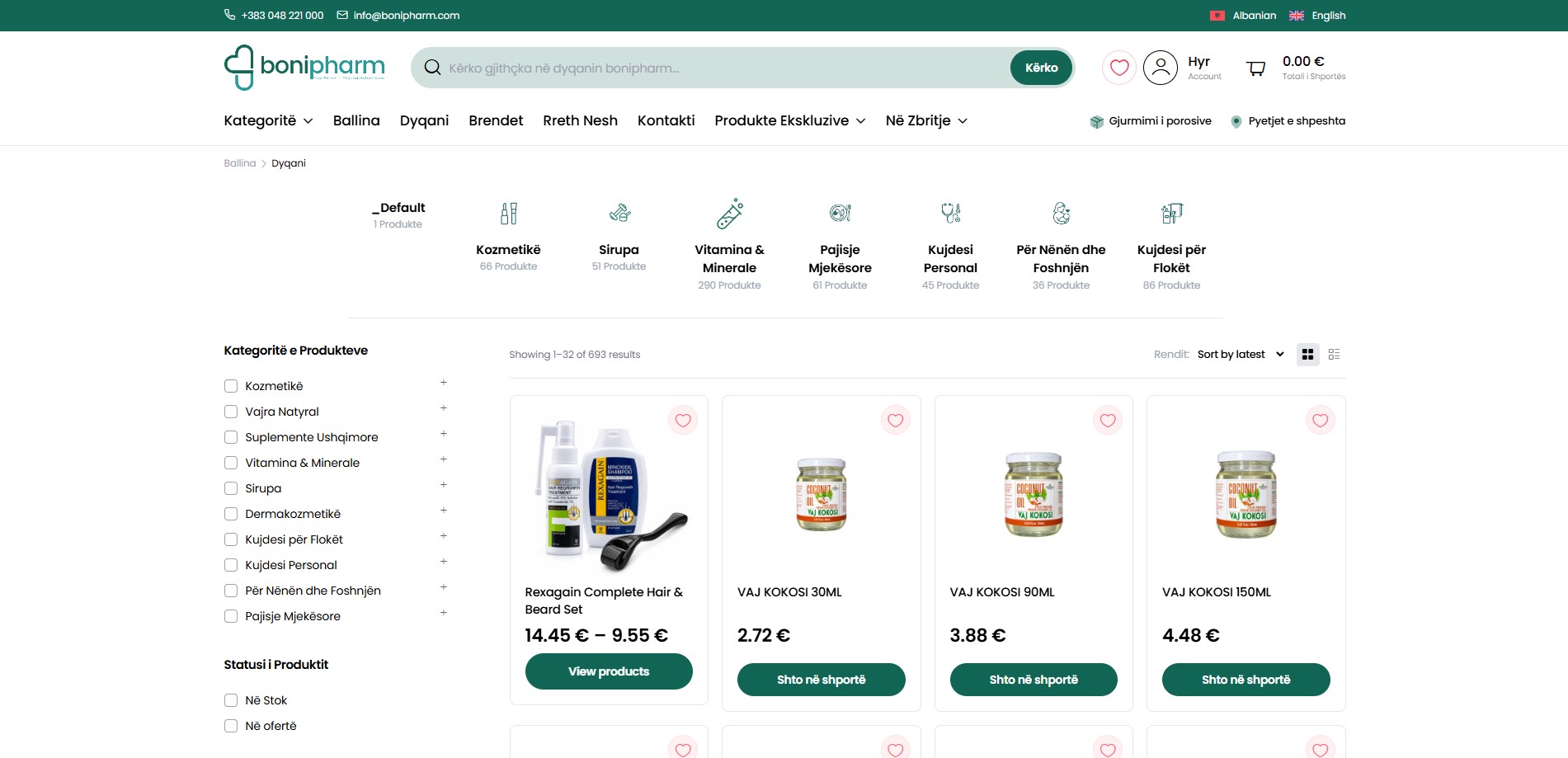Add VAJ KOKOSI 90ML to cart
Image resolution: width=1568 pixels, height=758 pixels.
(x=1034, y=680)
